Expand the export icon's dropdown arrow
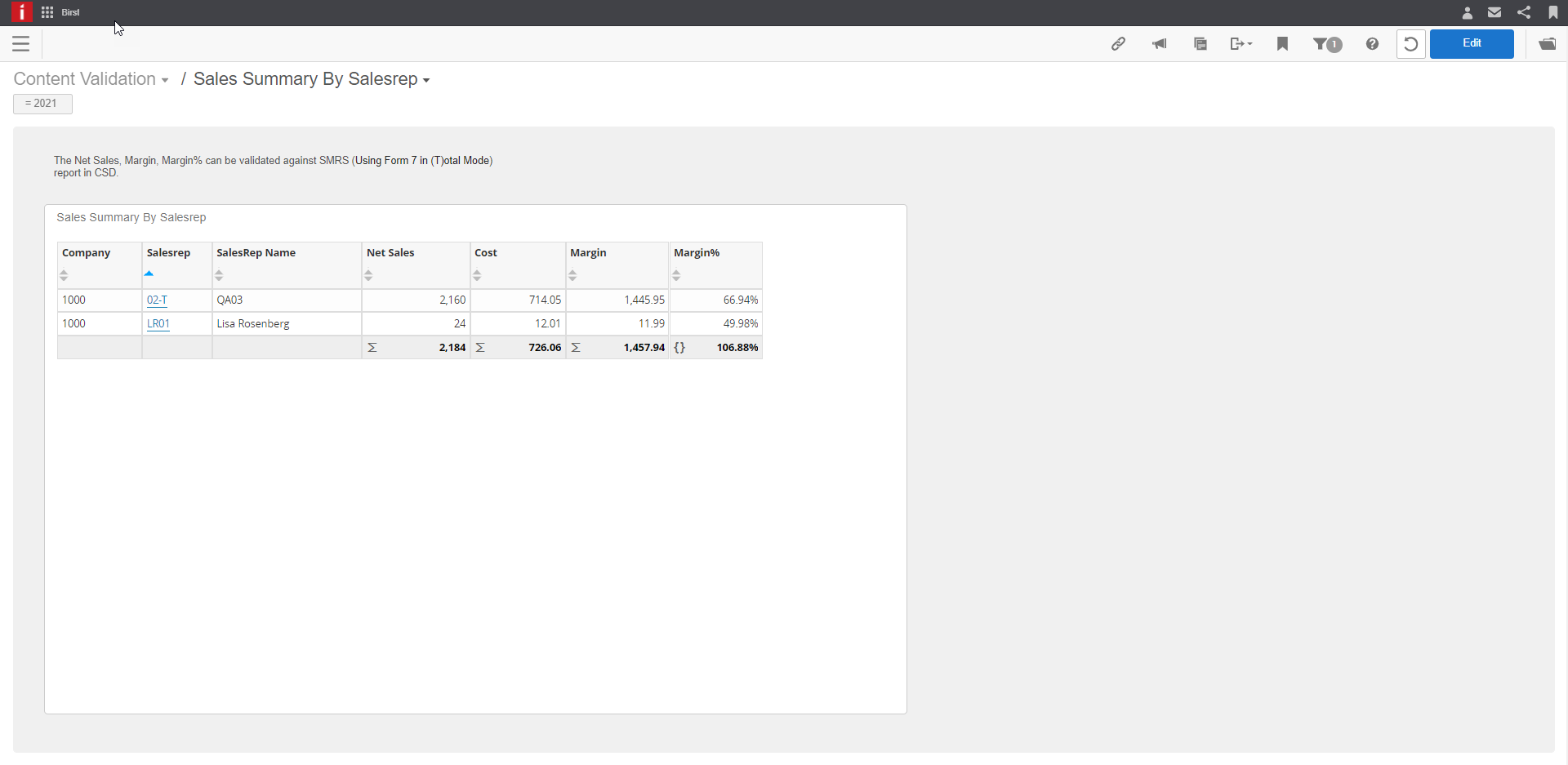The height and width of the screenshot is (765, 1568). [1249, 44]
